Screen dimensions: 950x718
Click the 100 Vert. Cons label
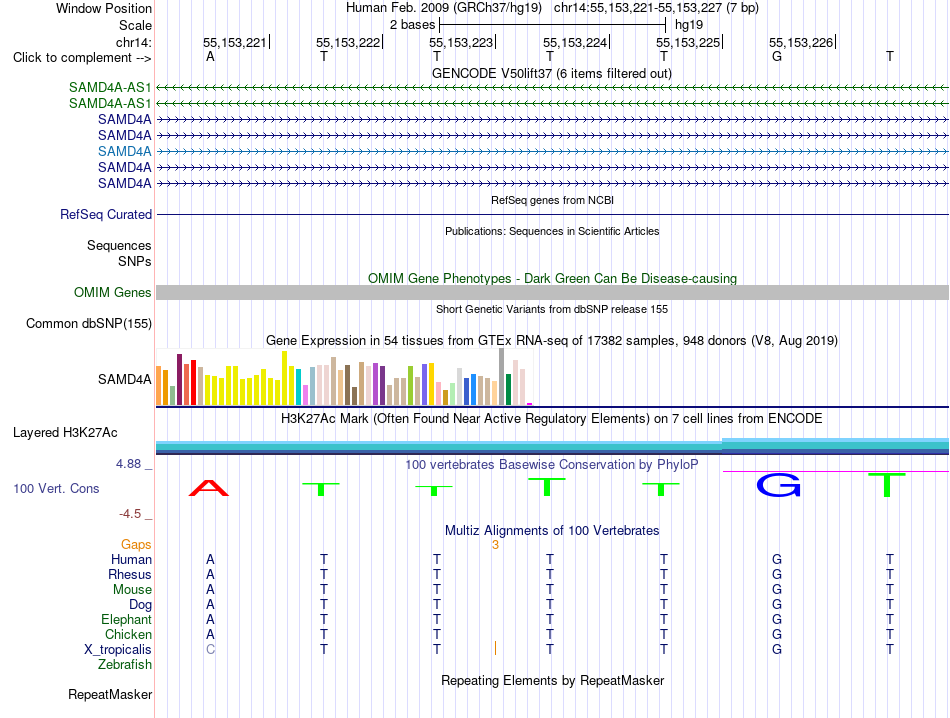56,488
